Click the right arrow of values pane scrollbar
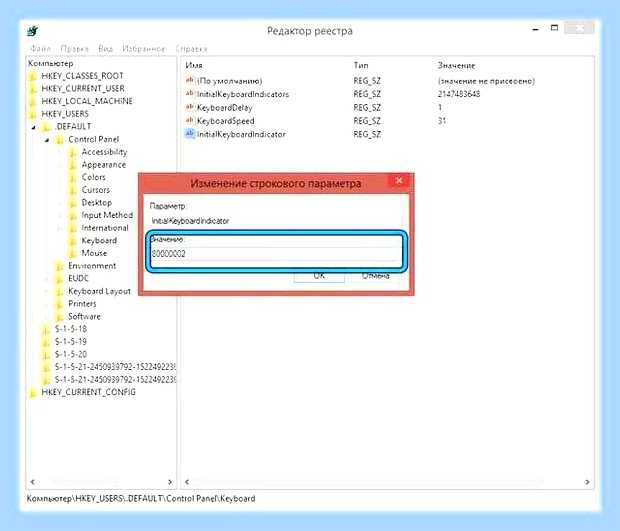Image resolution: width=620 pixels, height=531 pixels. pyautogui.click(x=587, y=482)
